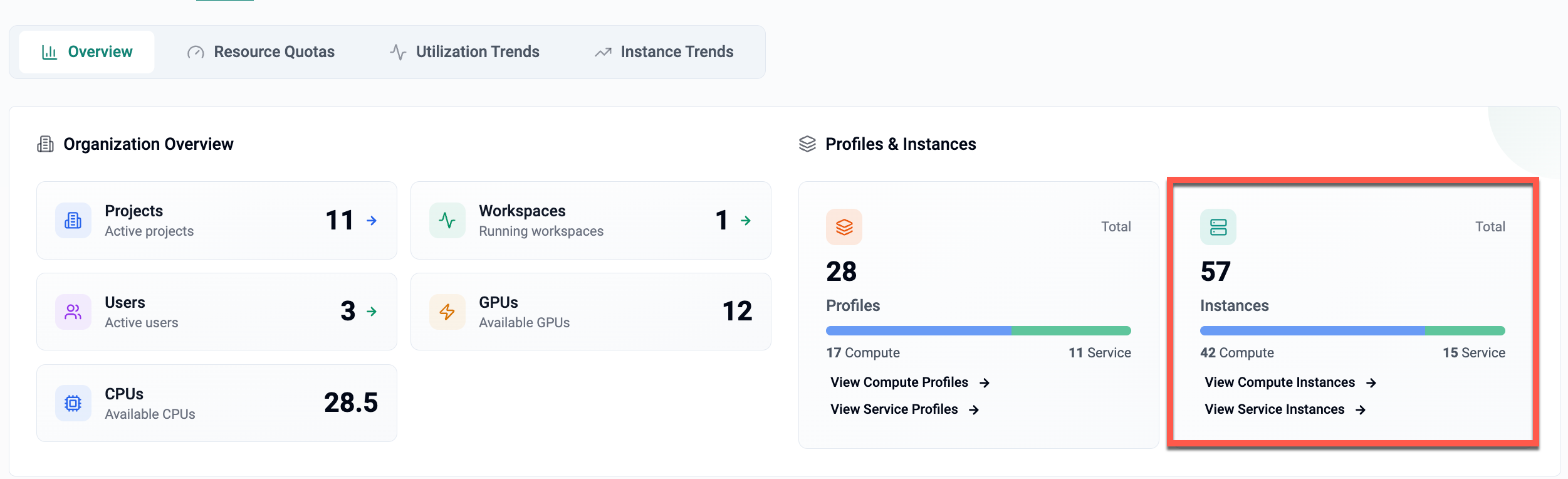The width and height of the screenshot is (1568, 479).
Task: Open Users via the green arrow
Action: 372,312
